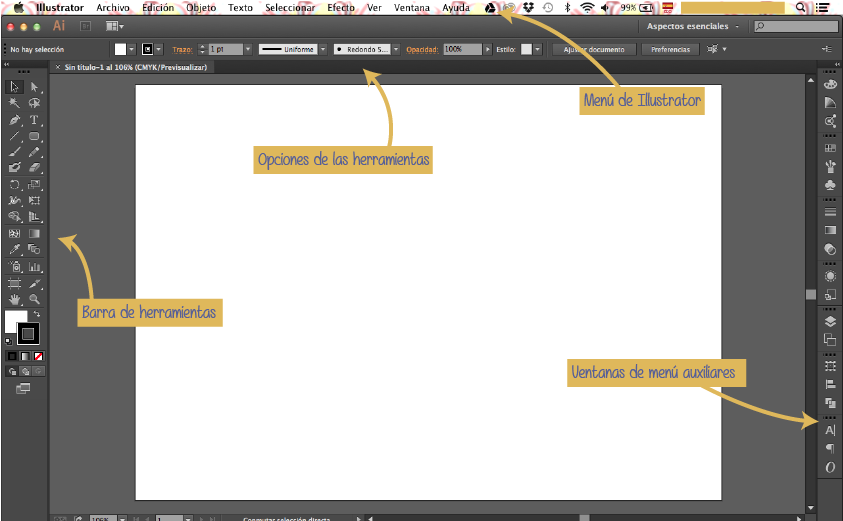Click Ajustar documento button

(x=594, y=49)
